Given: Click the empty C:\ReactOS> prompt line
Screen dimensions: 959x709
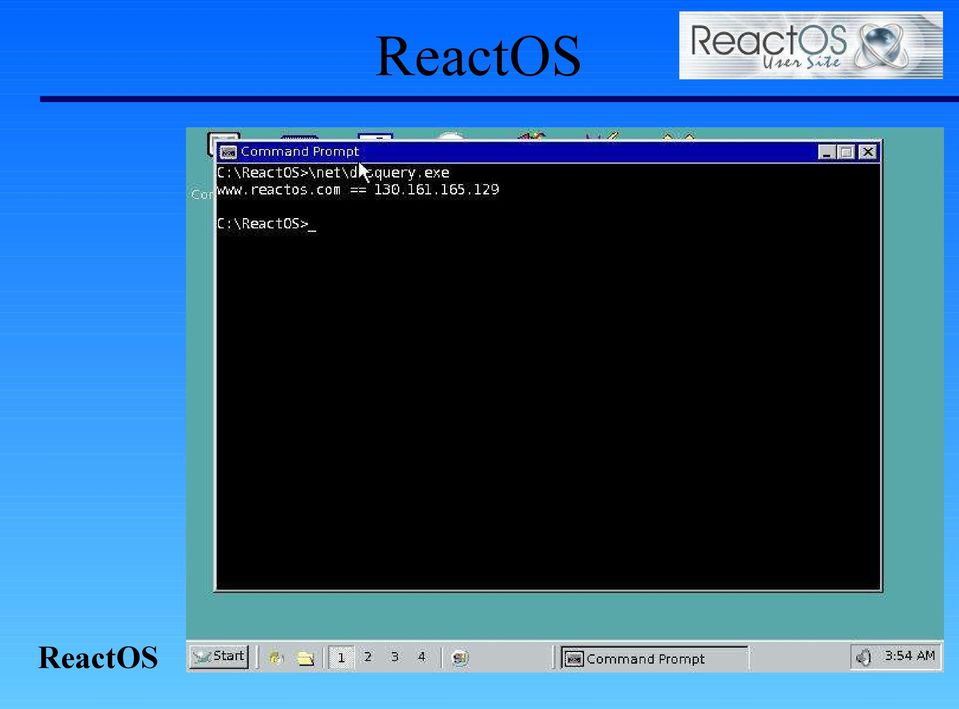Looking at the screenshot, I should tap(267, 224).
